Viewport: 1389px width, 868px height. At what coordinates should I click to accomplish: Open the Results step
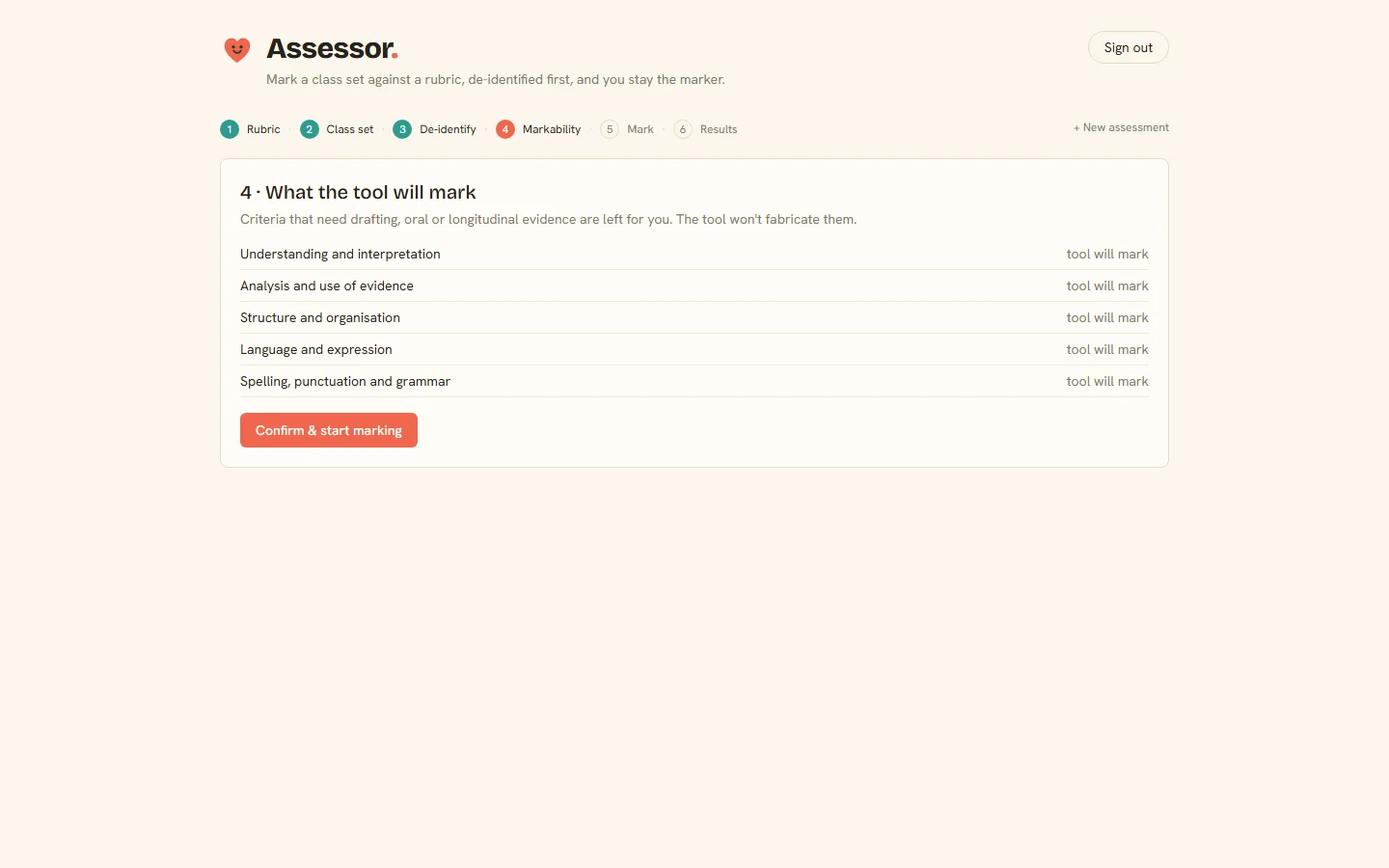[705, 129]
